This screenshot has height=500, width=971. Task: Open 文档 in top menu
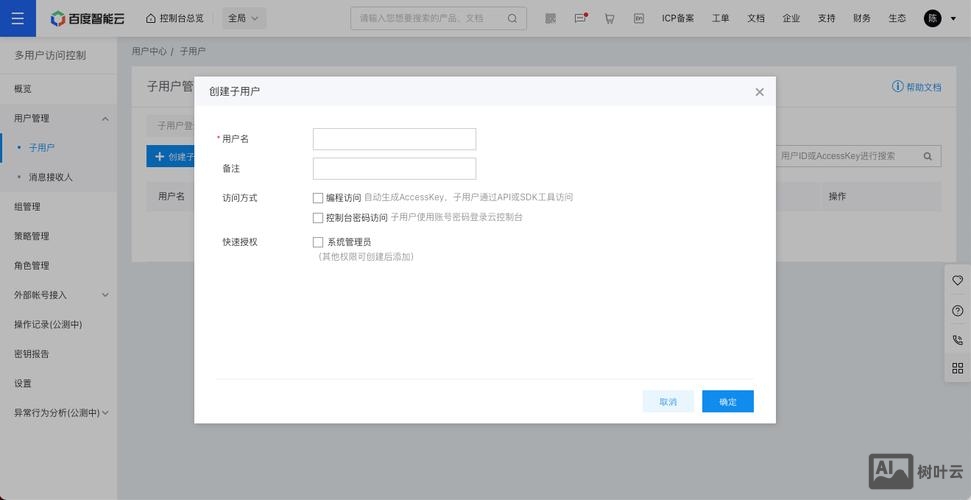tap(755, 19)
